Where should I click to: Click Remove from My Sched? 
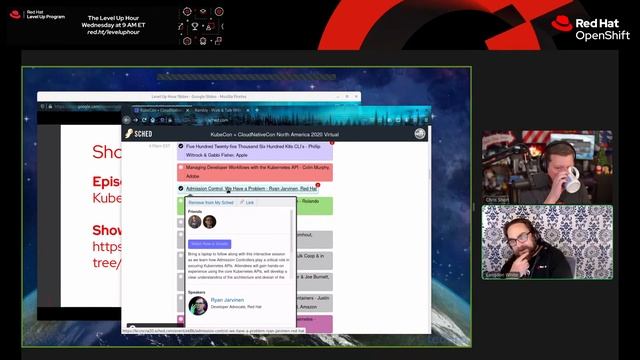tap(211, 202)
